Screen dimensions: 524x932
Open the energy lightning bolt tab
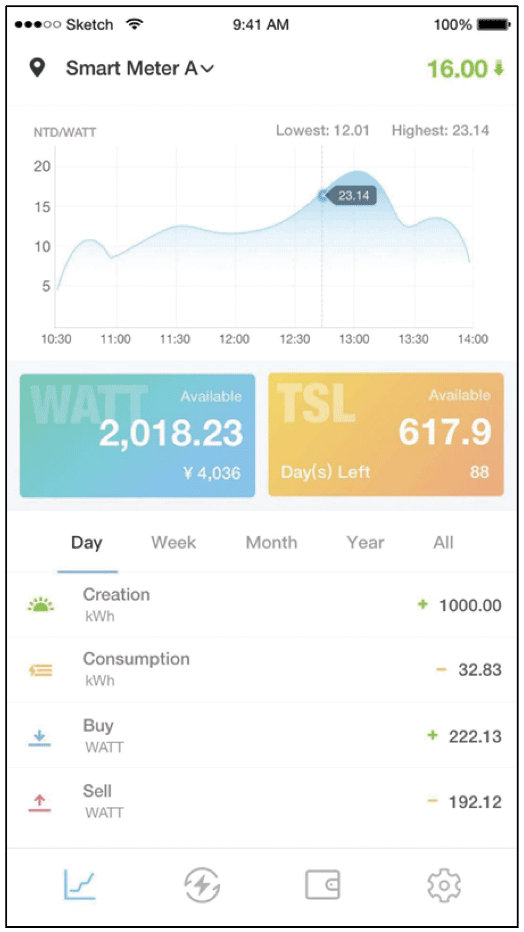click(x=202, y=886)
